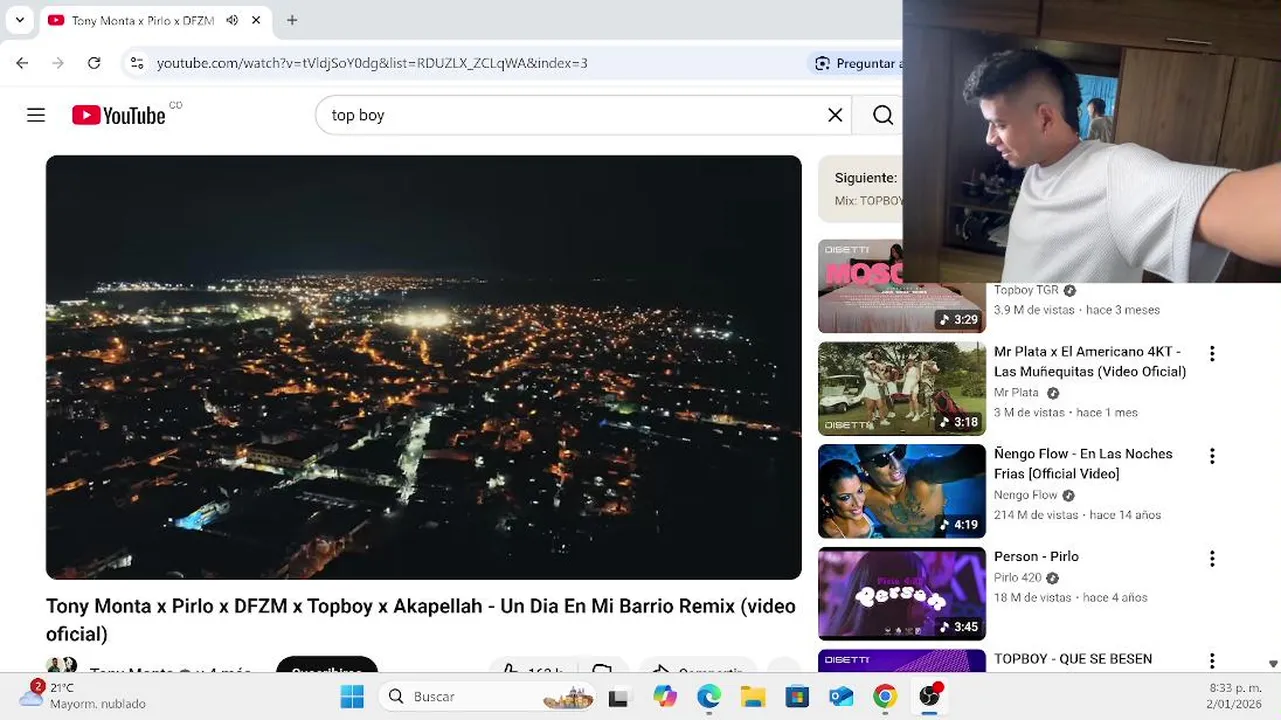
Task: Open more options for En Las Noches Frias
Action: tap(1212, 456)
